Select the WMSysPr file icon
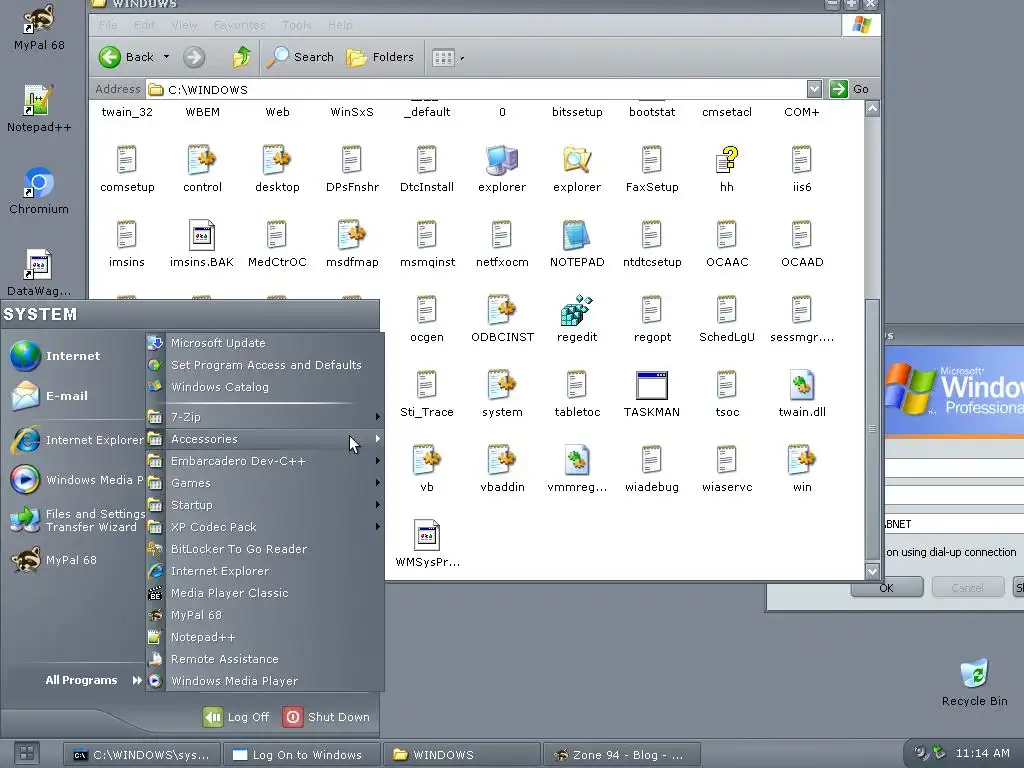 (x=426, y=536)
